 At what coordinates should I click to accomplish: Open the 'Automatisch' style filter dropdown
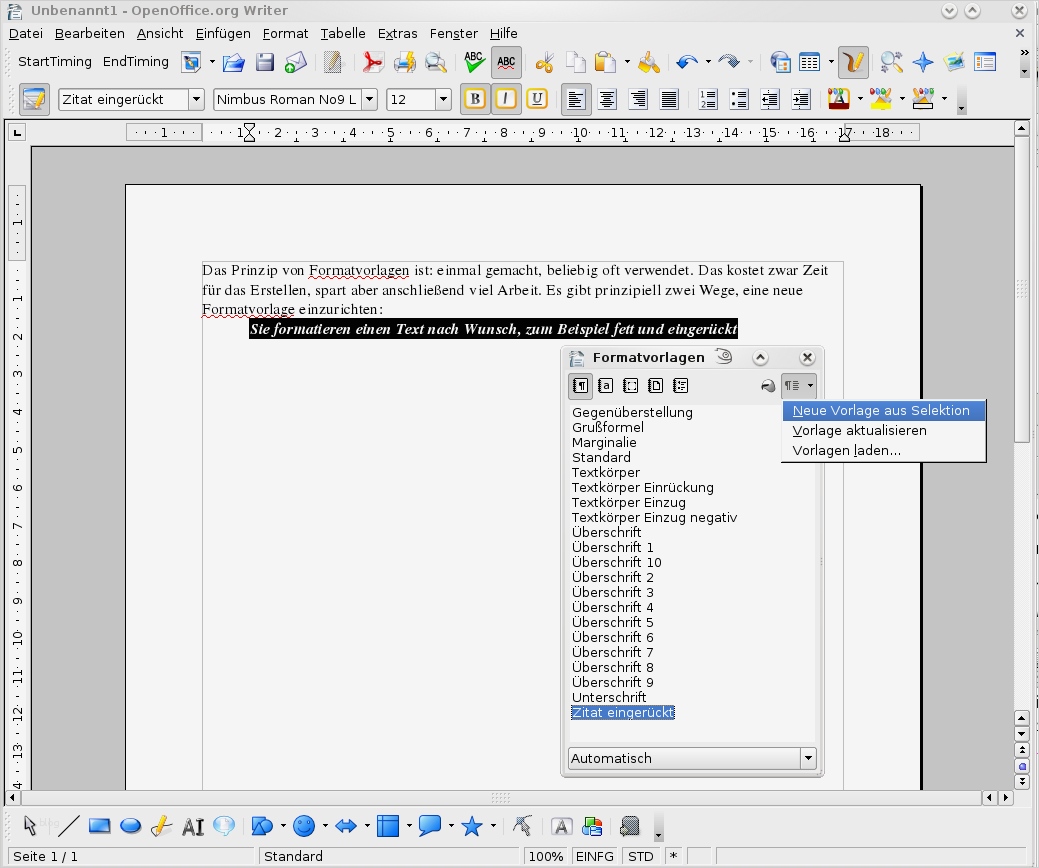pyautogui.click(x=808, y=759)
